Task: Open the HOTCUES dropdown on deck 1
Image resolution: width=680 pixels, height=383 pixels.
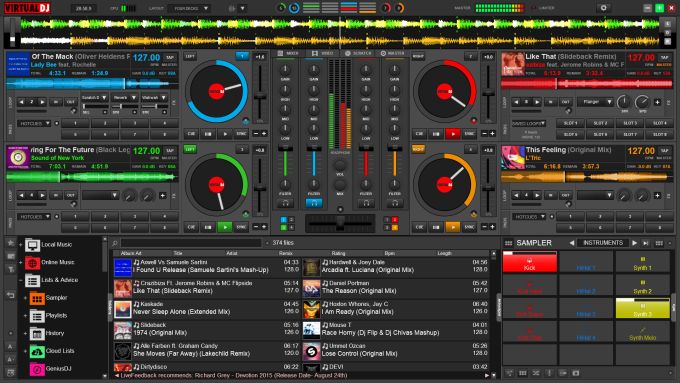Action: click(34, 124)
